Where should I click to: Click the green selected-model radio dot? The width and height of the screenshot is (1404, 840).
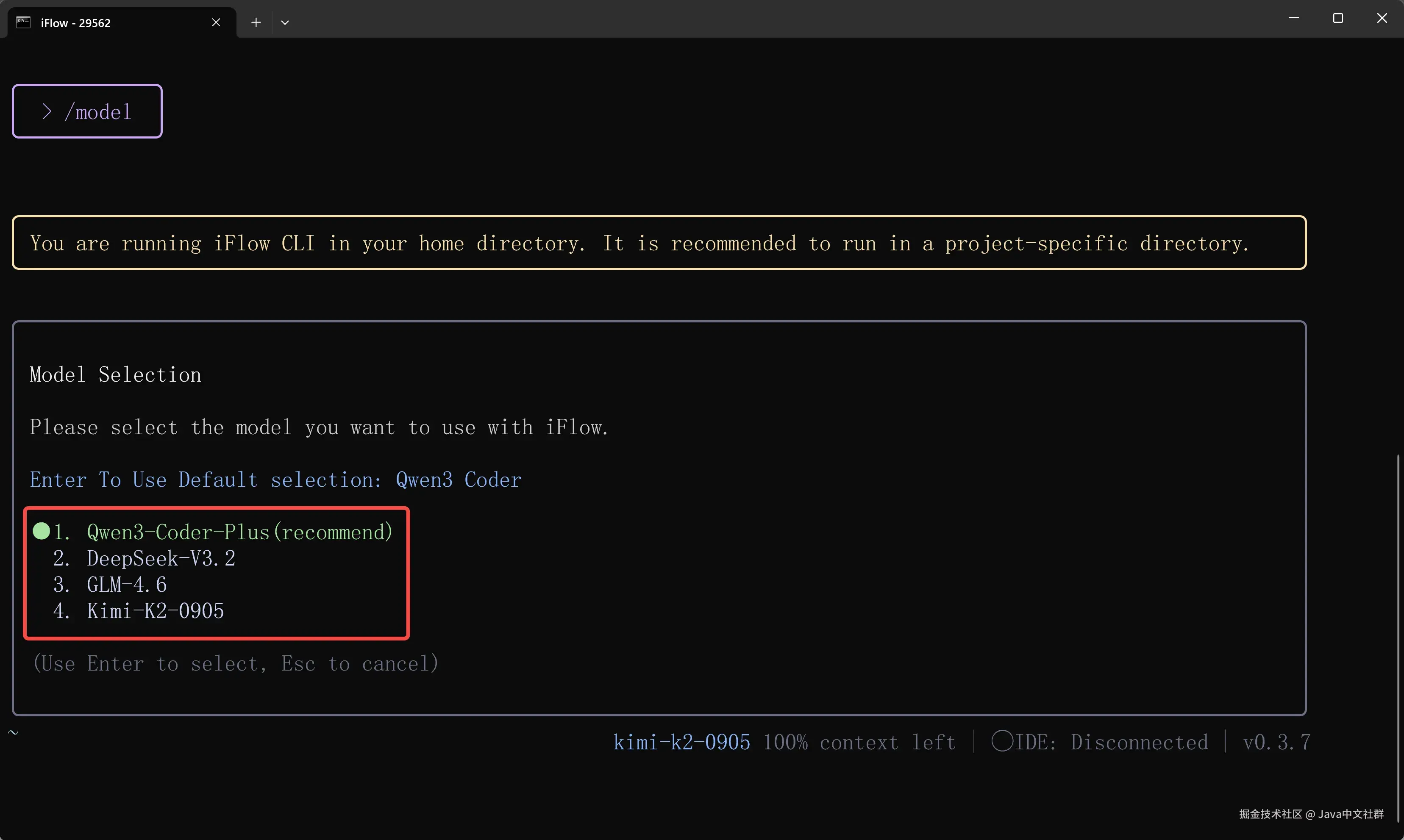tap(42, 531)
